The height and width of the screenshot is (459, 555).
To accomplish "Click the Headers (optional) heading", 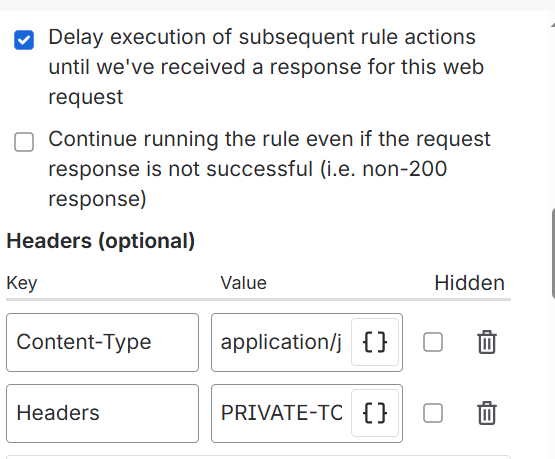I will click(101, 241).
